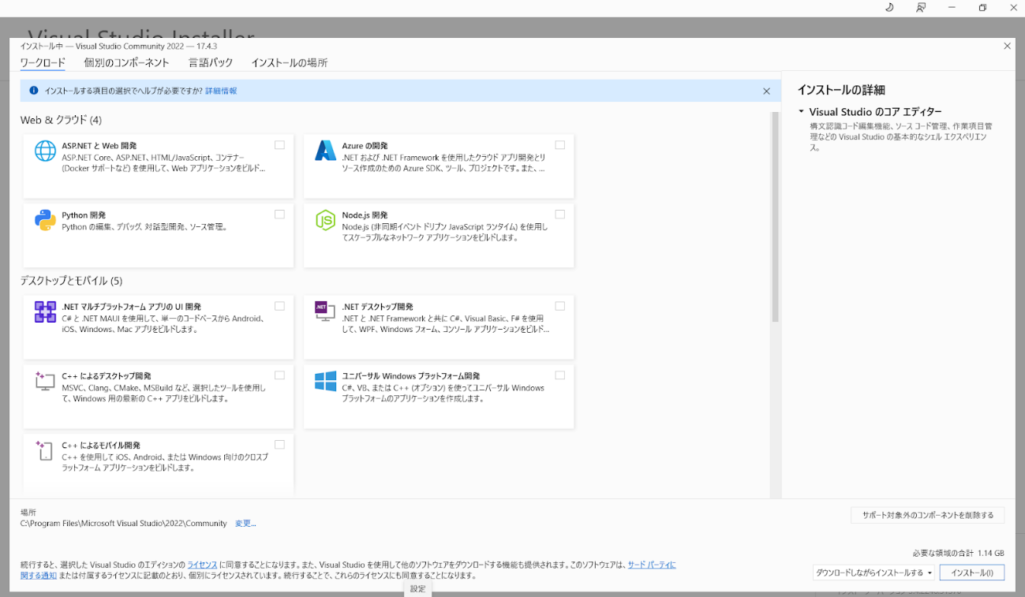
Task: Open the インストールの場所 tab
Action: click(x=290, y=63)
